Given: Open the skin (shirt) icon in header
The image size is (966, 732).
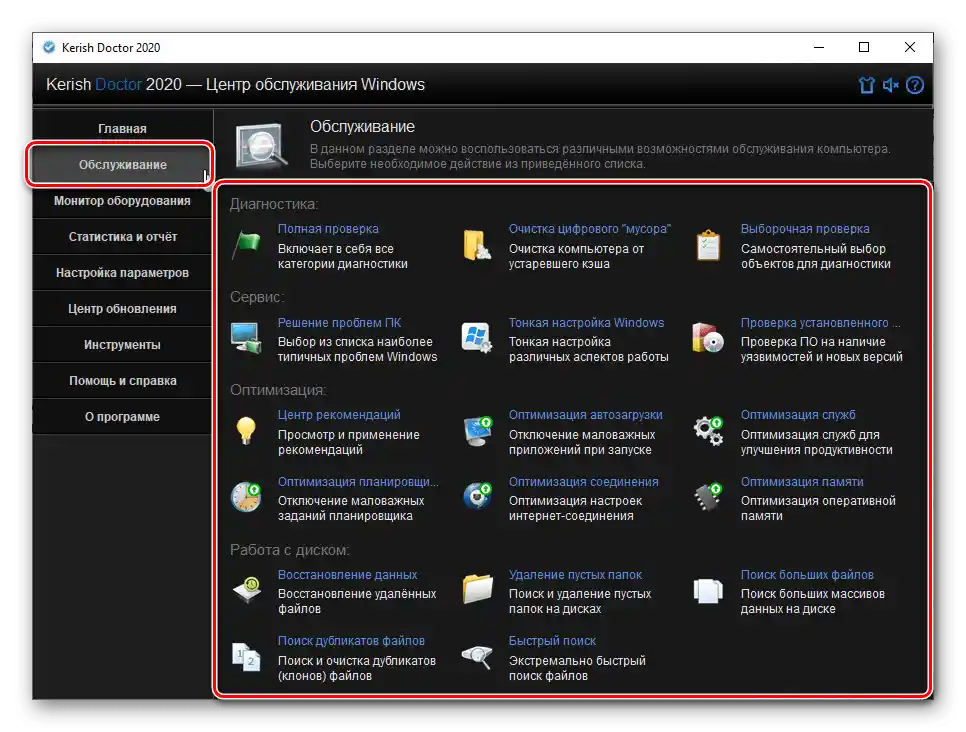Looking at the screenshot, I should [x=867, y=85].
